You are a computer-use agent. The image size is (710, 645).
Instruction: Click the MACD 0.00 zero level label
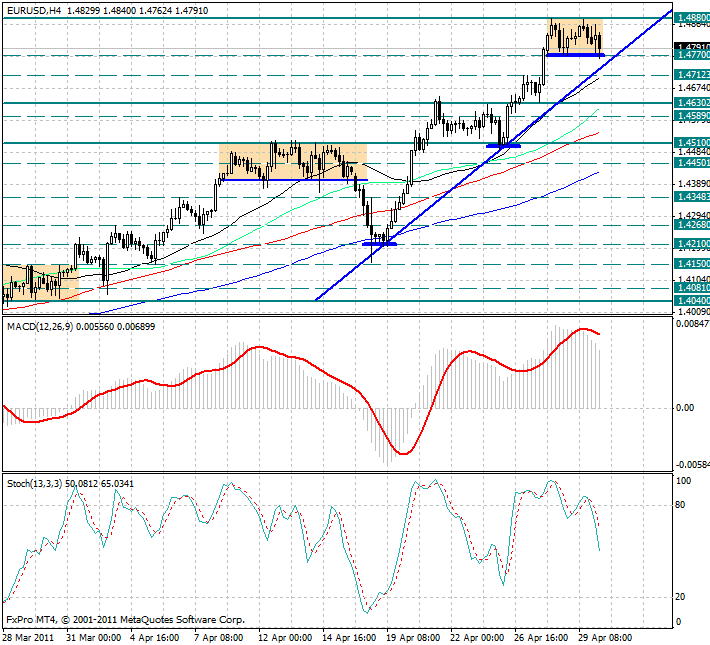[x=685, y=408]
